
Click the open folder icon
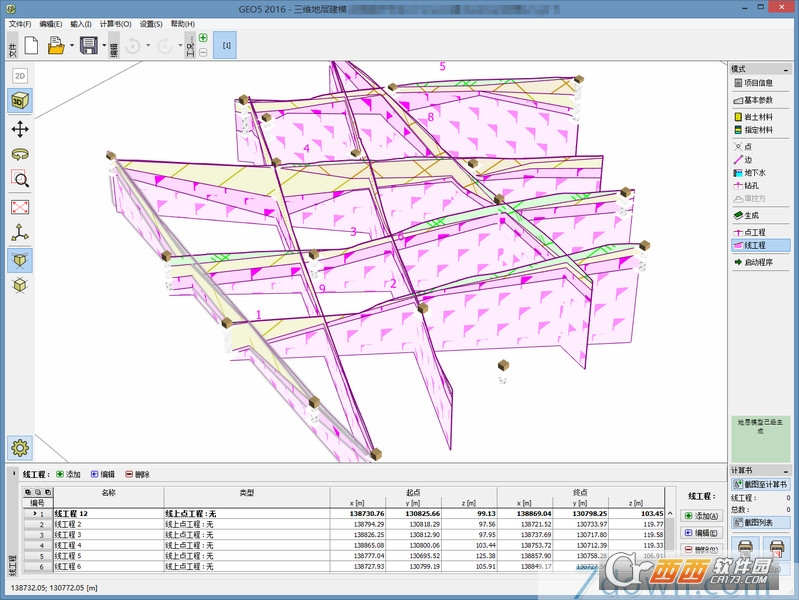click(56, 45)
